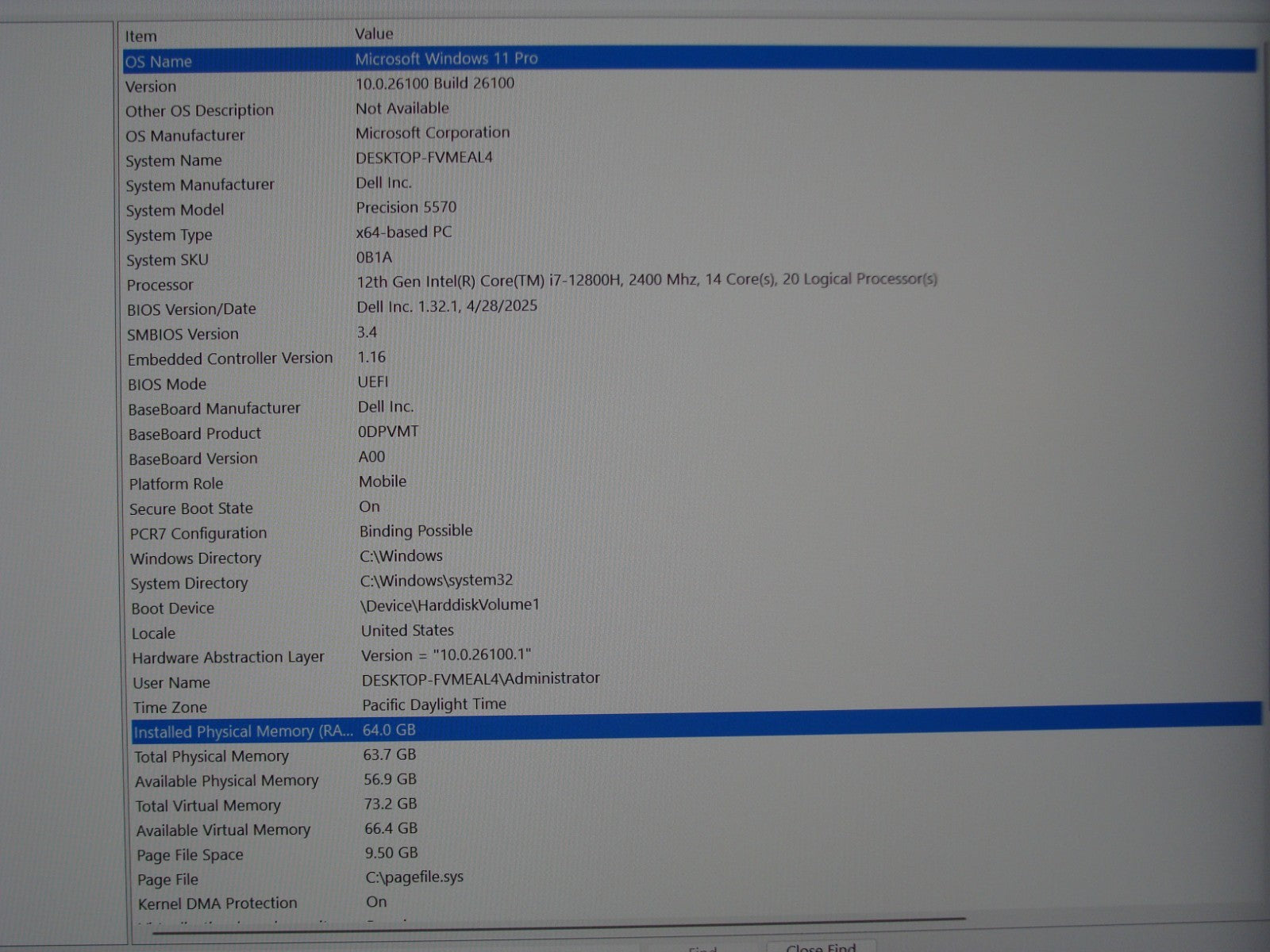Select the OS Name row
This screenshot has width=1270, height=952.
(x=159, y=61)
